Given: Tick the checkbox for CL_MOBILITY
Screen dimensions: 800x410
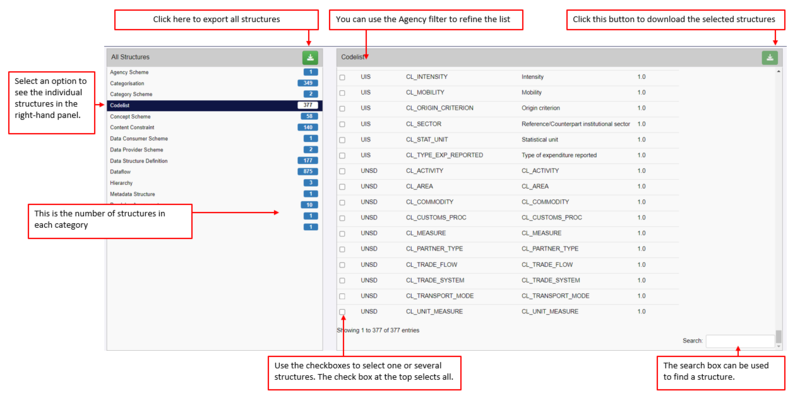Looking at the screenshot, I should [x=342, y=93].
